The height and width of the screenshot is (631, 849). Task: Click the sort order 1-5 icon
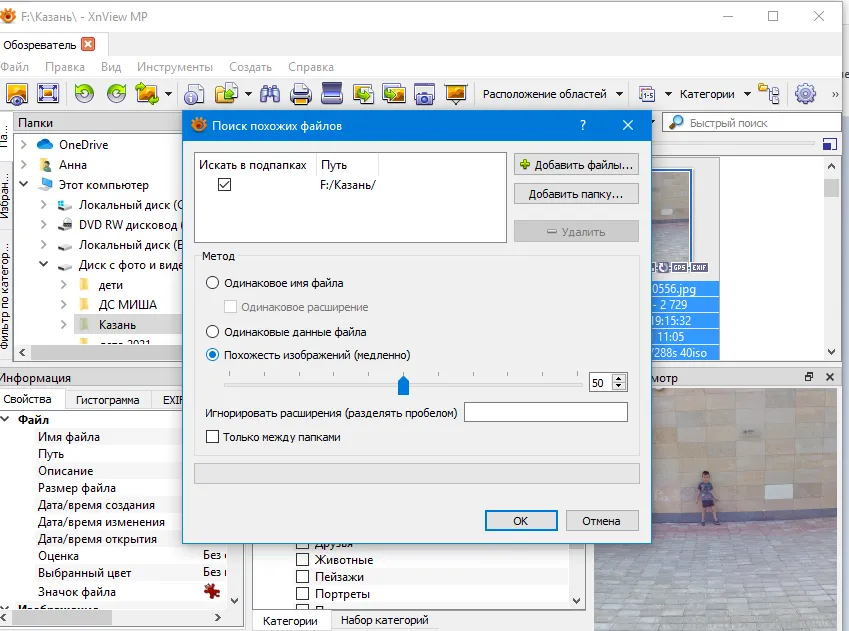click(x=647, y=94)
